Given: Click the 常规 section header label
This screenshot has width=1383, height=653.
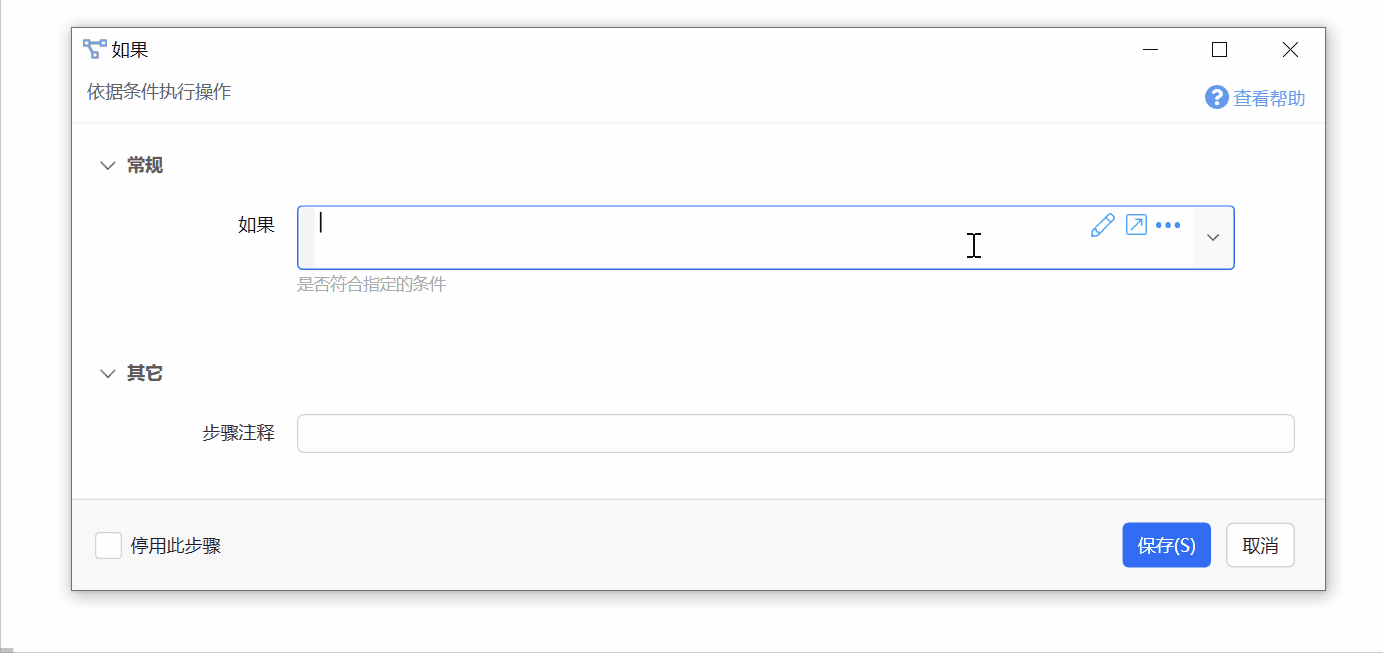Looking at the screenshot, I should 145,166.
